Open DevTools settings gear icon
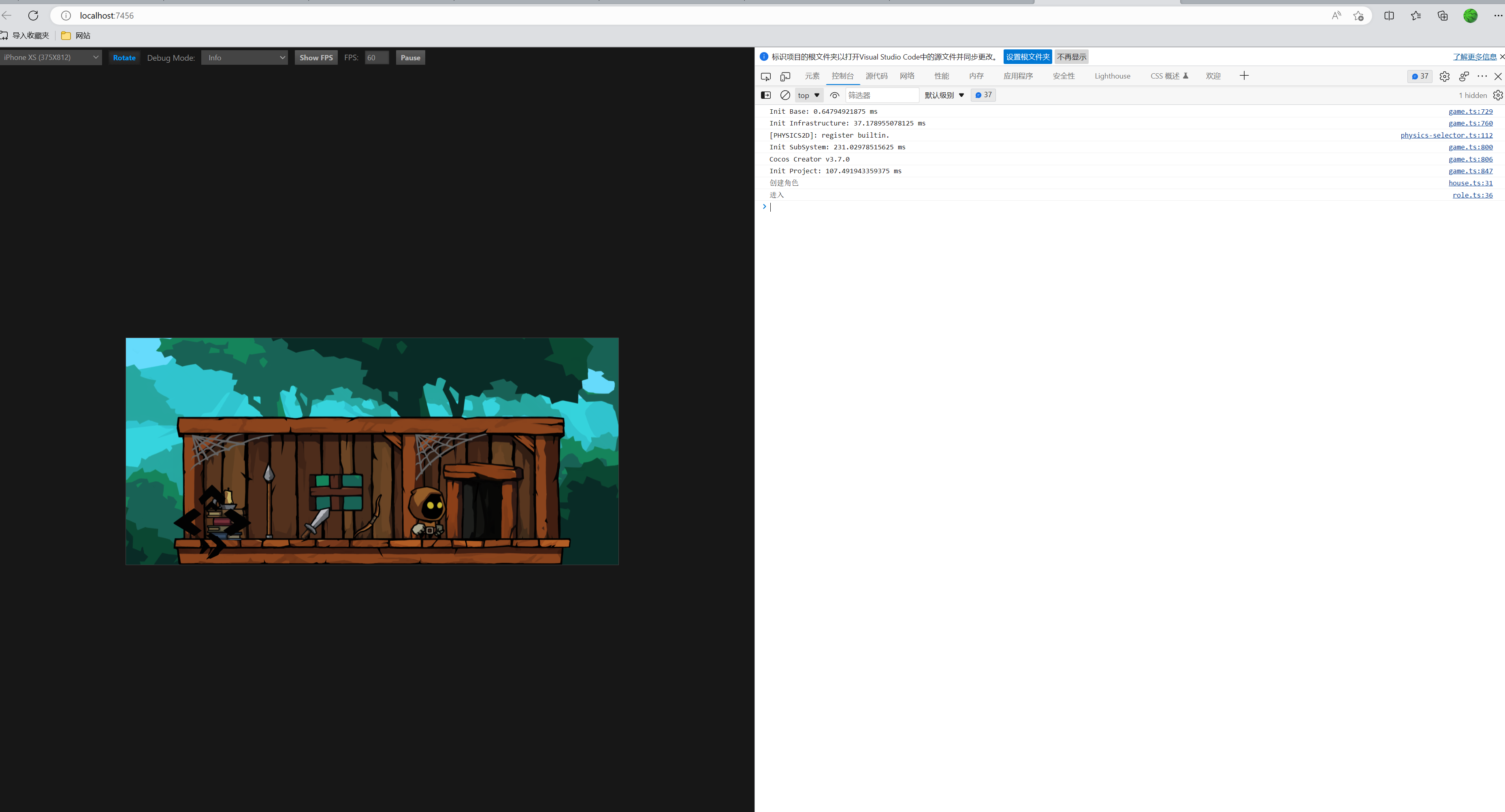Image resolution: width=1505 pixels, height=812 pixels. (x=1444, y=77)
